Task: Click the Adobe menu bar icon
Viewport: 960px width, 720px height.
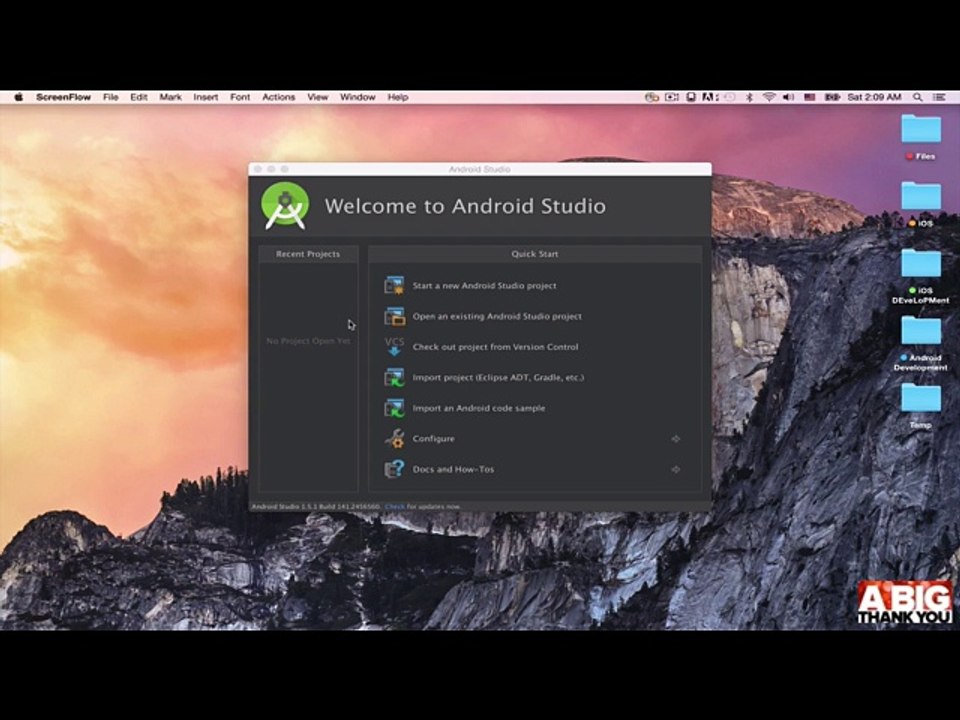Action: (710, 97)
